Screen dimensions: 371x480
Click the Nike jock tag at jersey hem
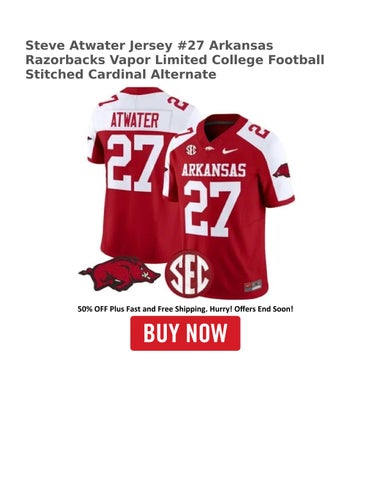point(253,287)
